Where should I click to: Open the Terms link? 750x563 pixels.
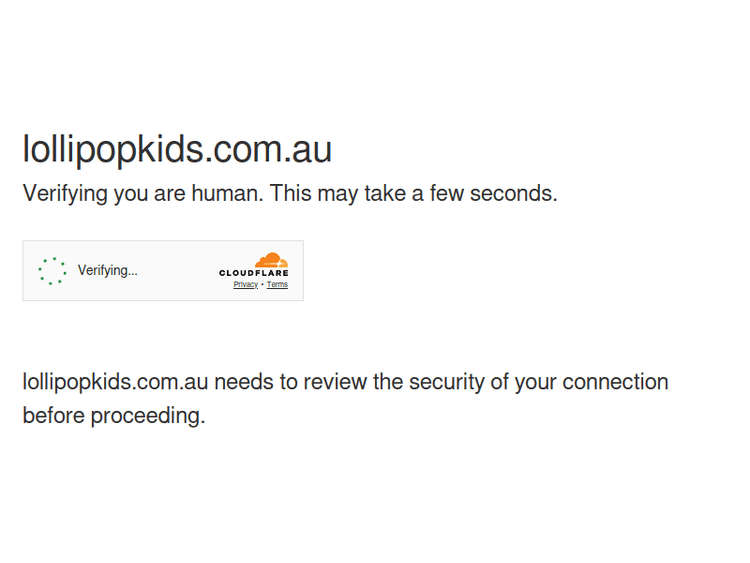click(x=277, y=285)
